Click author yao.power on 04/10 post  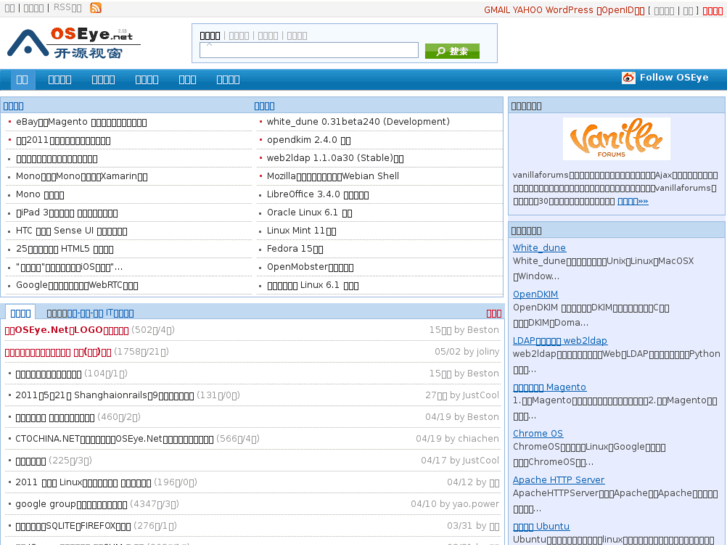point(476,504)
